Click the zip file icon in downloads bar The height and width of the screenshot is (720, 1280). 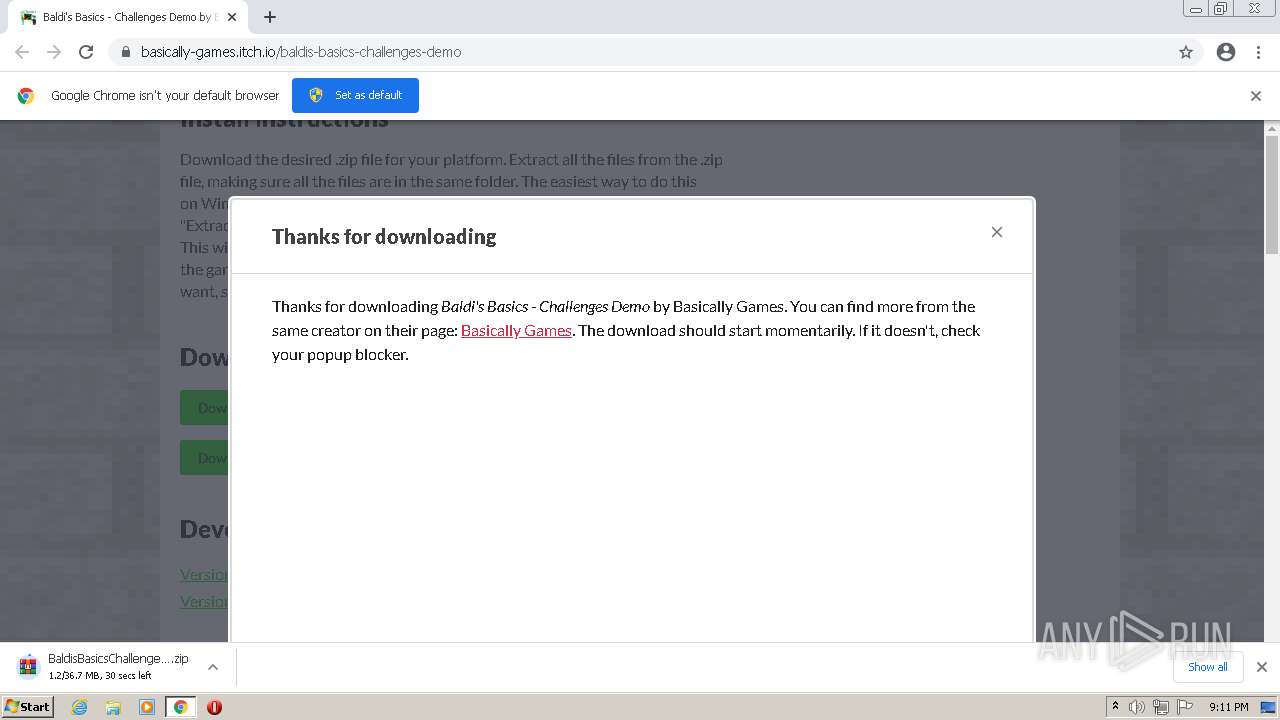click(x=28, y=666)
